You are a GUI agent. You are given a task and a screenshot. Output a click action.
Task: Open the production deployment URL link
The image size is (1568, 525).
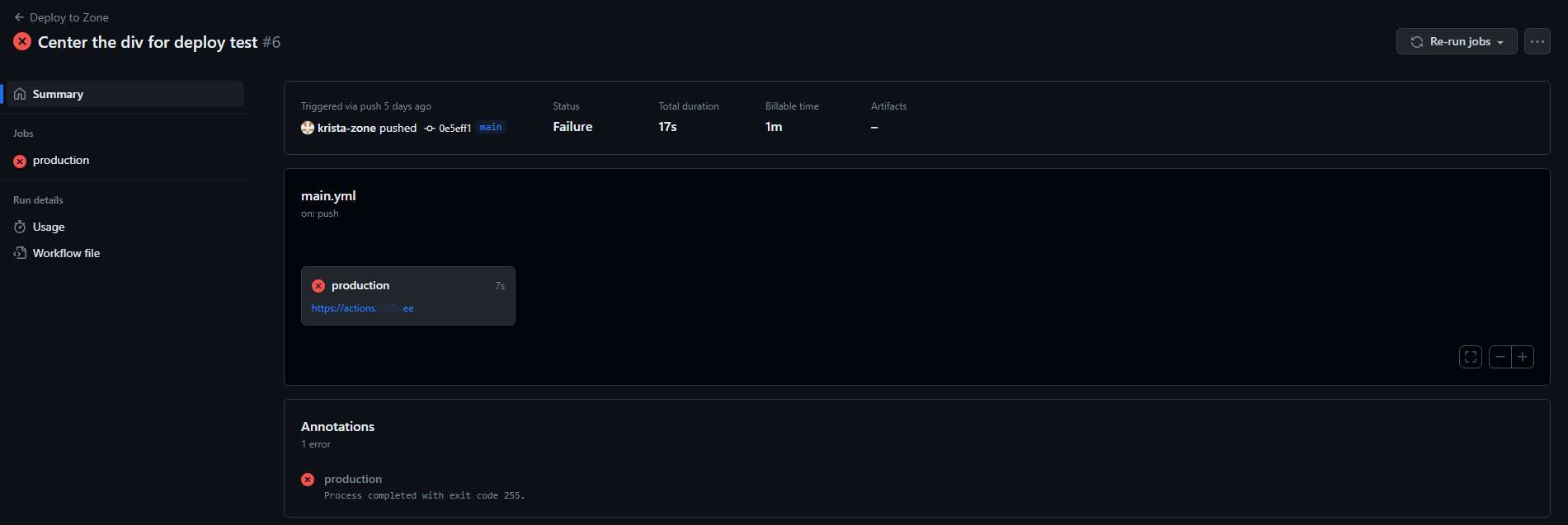click(x=362, y=308)
